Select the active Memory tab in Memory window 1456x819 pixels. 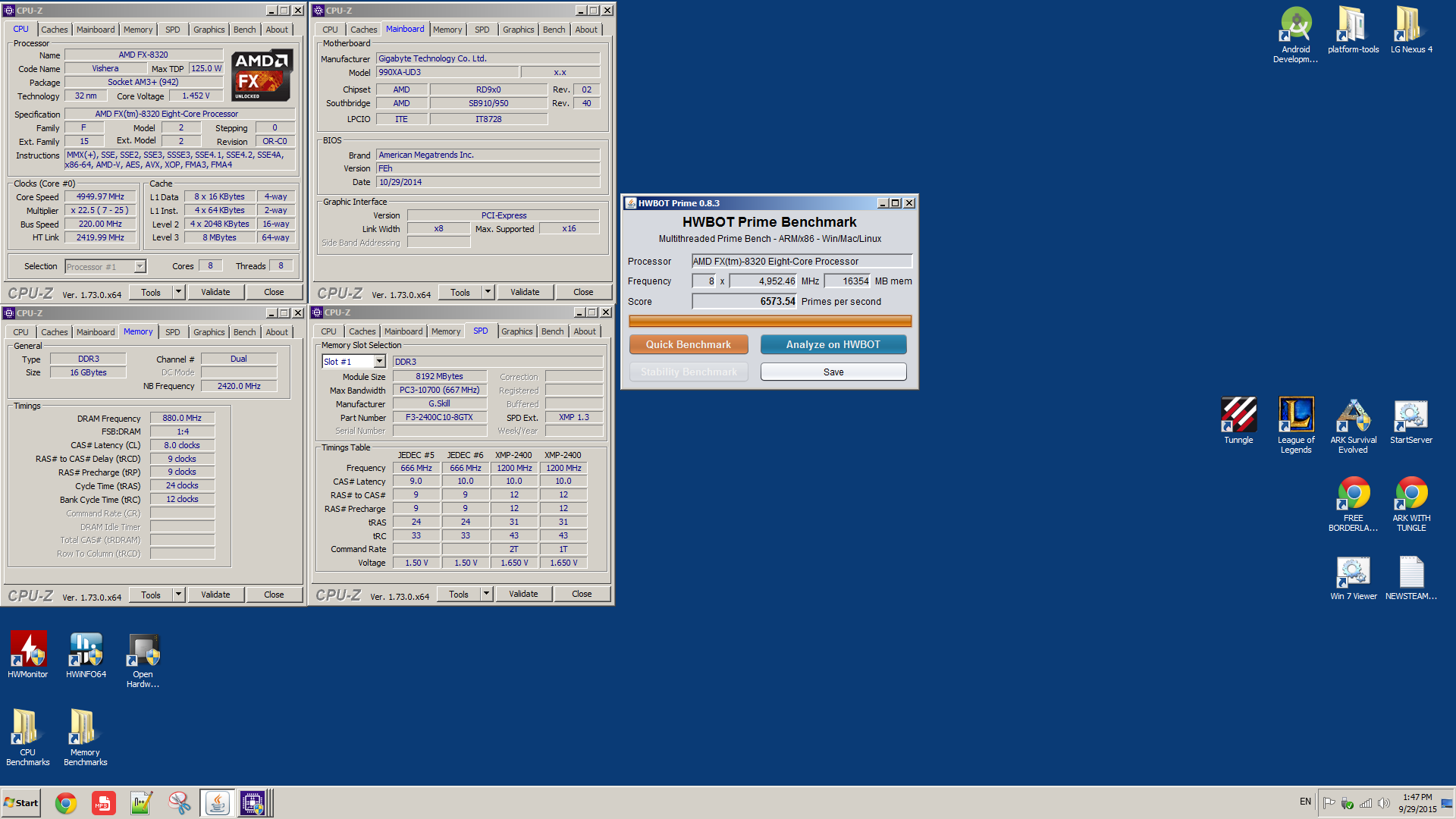(x=138, y=331)
